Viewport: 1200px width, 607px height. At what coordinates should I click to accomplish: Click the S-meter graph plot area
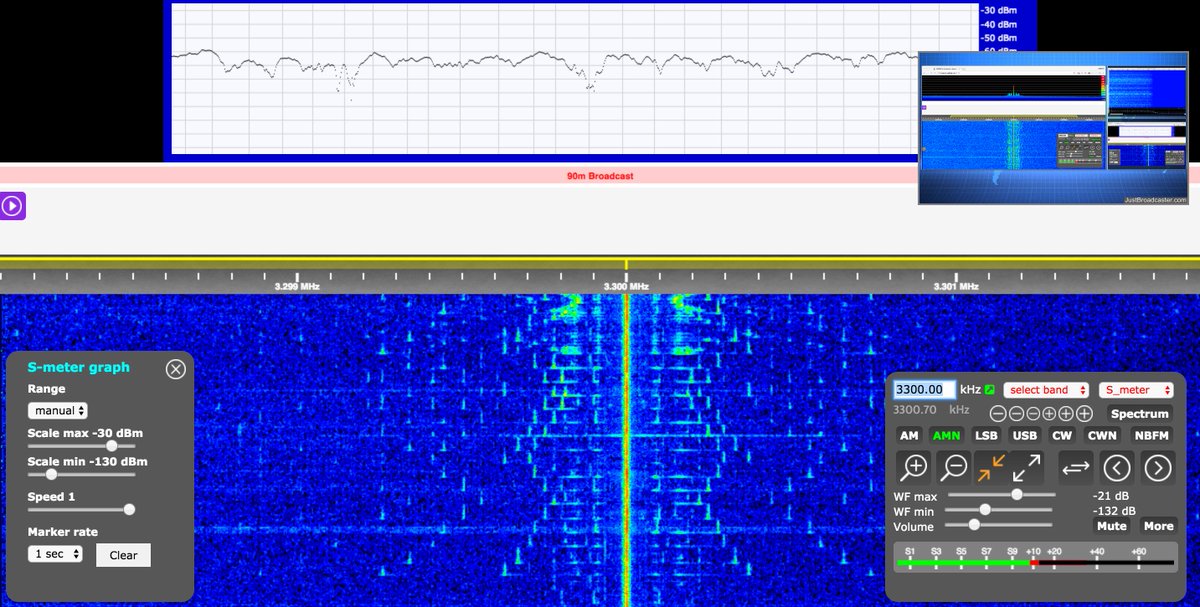click(575, 79)
